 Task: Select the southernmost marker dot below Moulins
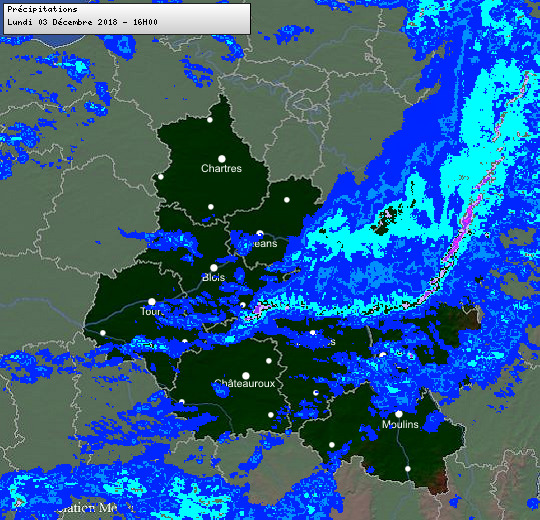(x=408, y=469)
